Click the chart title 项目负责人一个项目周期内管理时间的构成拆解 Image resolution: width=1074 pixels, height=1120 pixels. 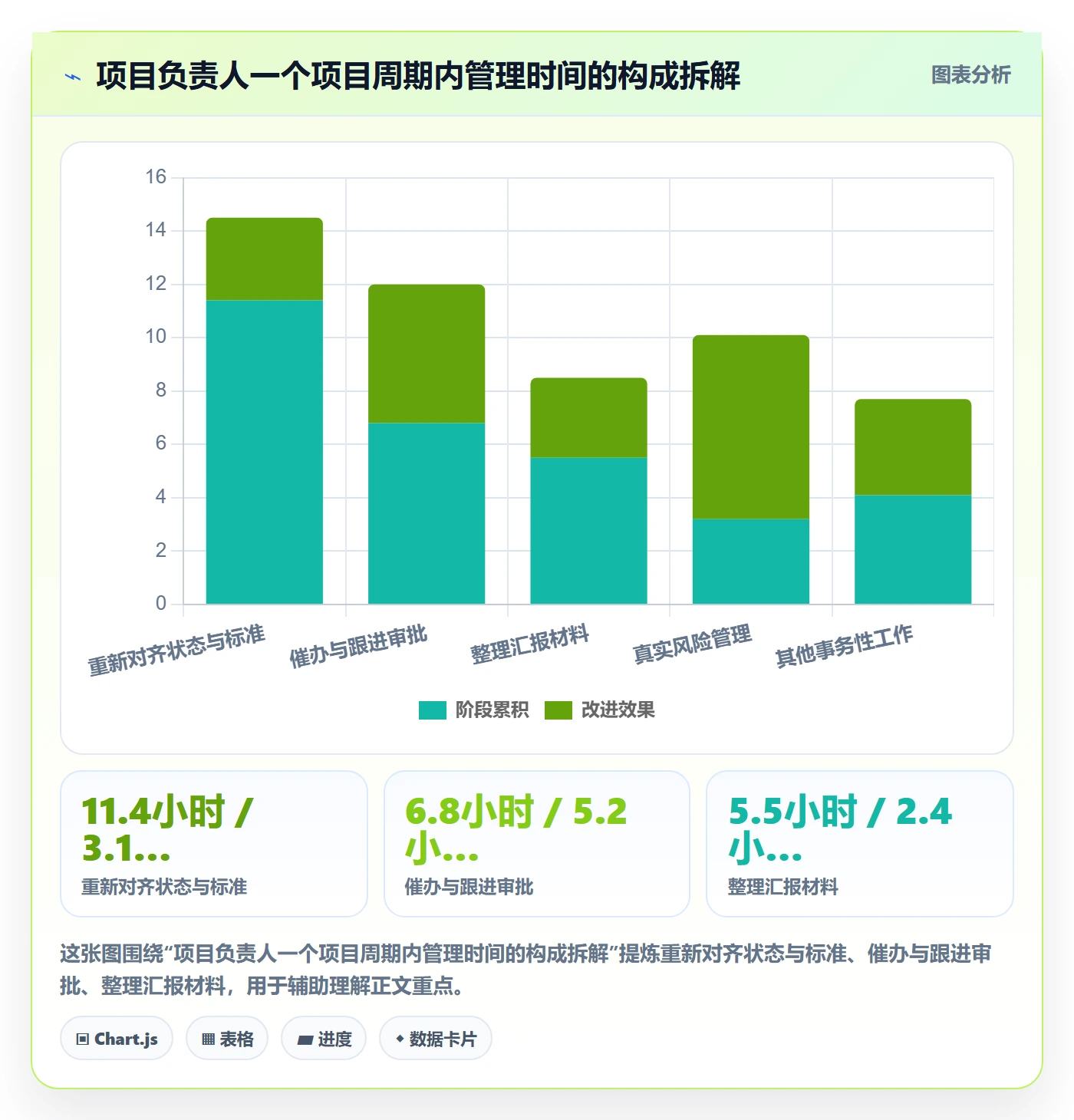click(x=418, y=76)
